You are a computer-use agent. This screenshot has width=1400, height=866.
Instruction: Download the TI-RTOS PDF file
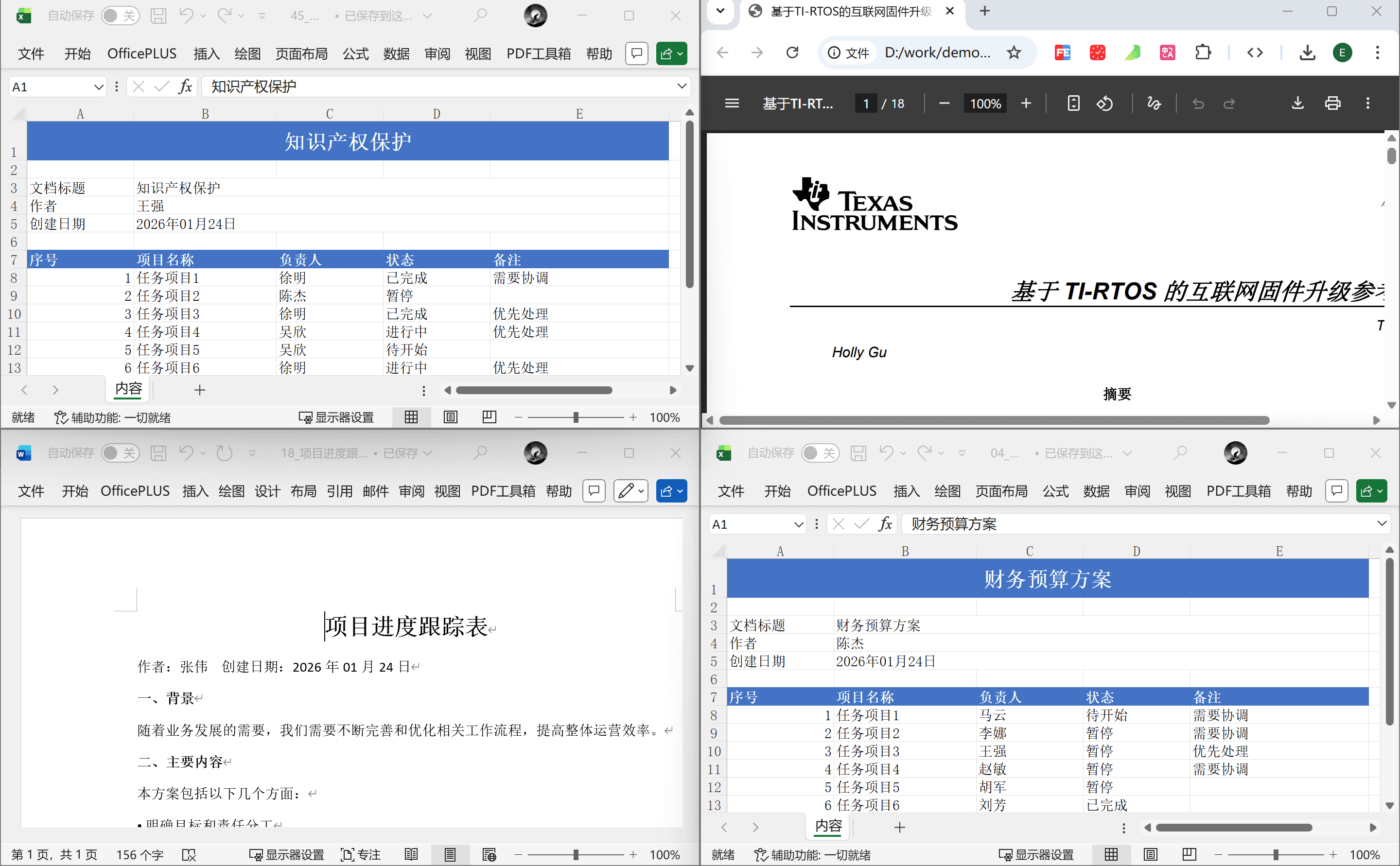(1297, 103)
